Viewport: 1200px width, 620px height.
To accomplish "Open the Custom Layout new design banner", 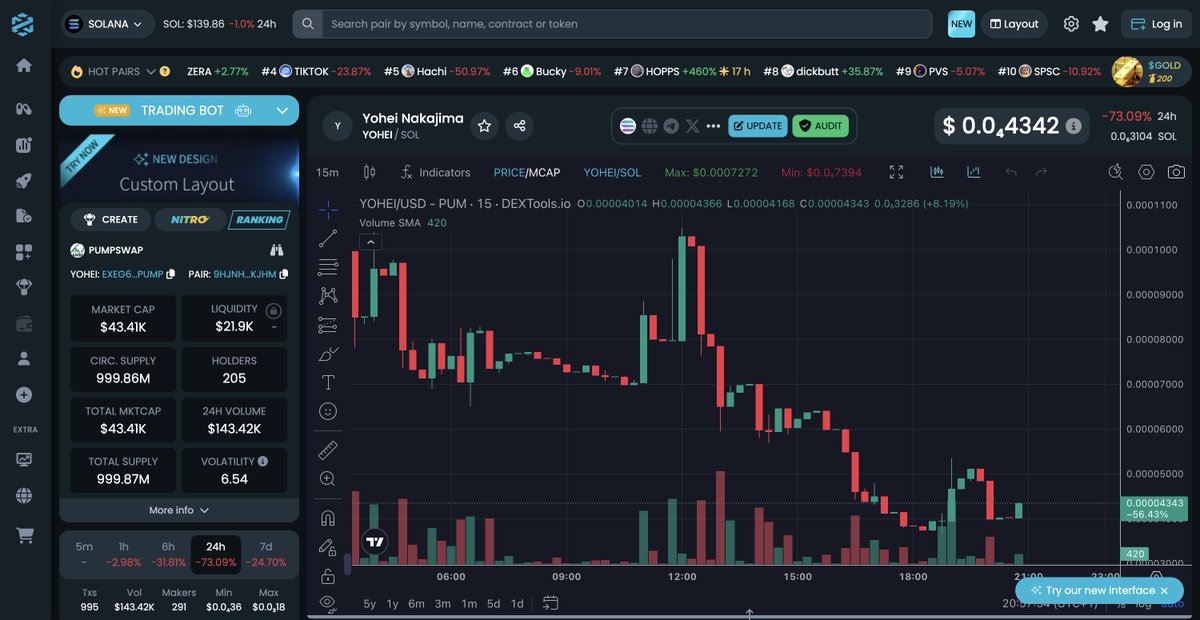I will tap(179, 170).
